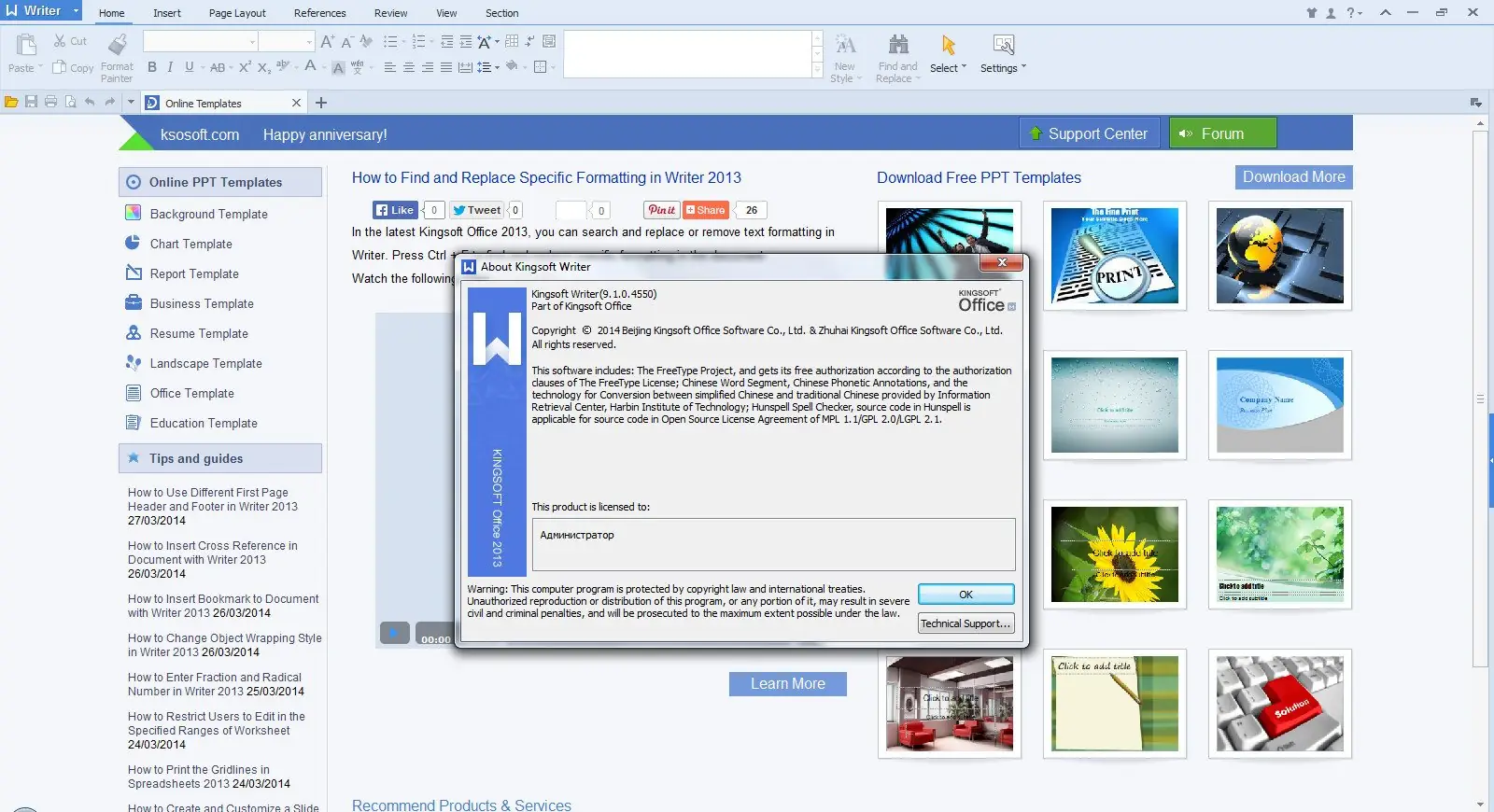Open print preview from quick access bar
This screenshot has width=1494, height=812.
click(x=70, y=102)
